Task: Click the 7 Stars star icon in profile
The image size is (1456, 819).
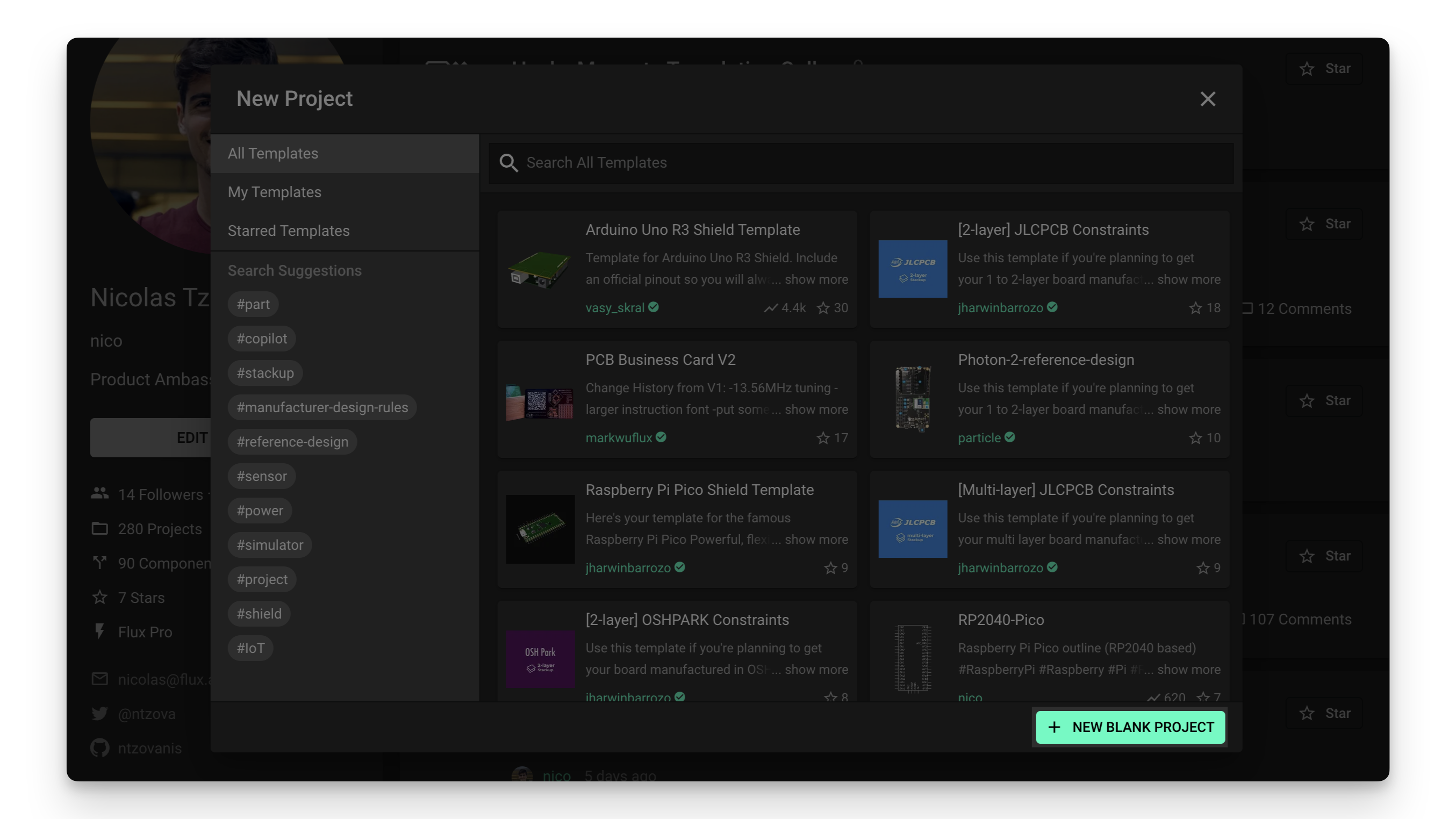Action: coord(99,597)
